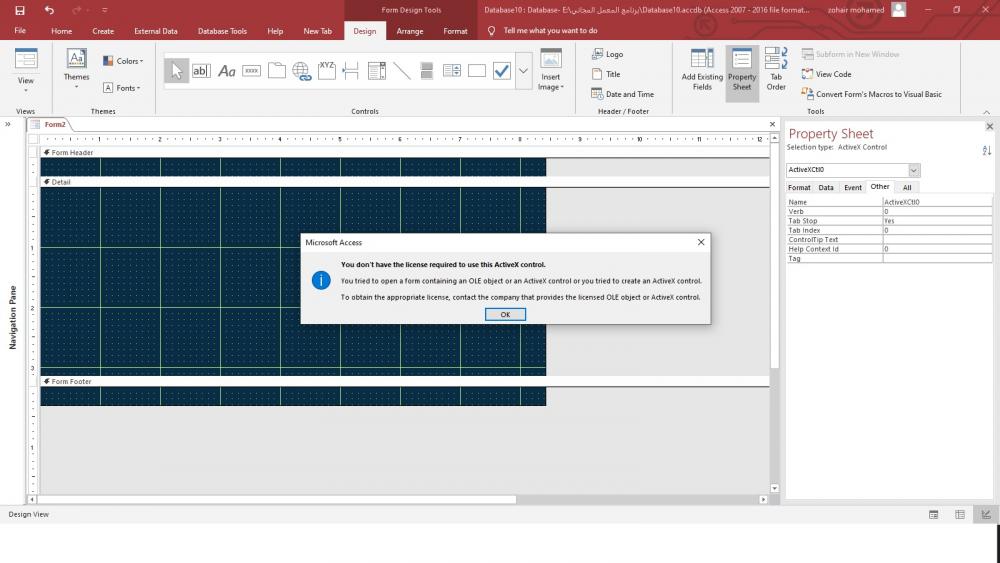1000x563 pixels.
Task: Choose the List Box control
Action: pyautogui.click(x=452, y=71)
